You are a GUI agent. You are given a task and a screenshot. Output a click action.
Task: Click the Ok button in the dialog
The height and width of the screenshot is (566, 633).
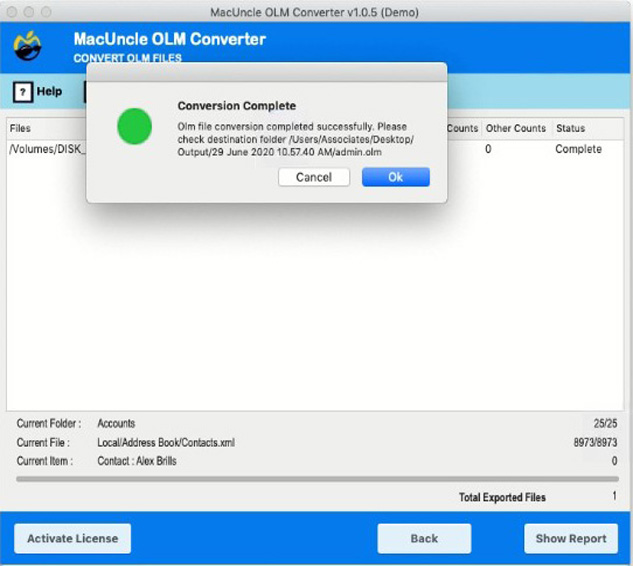tap(396, 177)
